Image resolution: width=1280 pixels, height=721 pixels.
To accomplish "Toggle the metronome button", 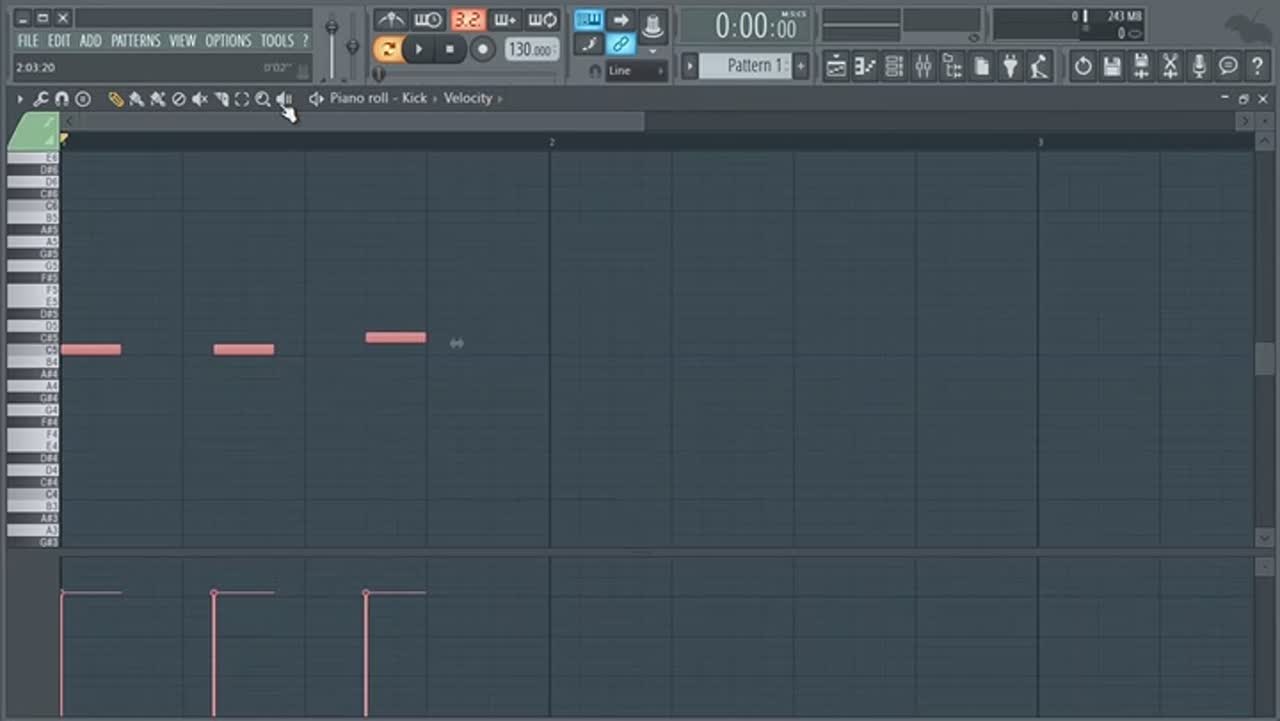I will (x=390, y=21).
